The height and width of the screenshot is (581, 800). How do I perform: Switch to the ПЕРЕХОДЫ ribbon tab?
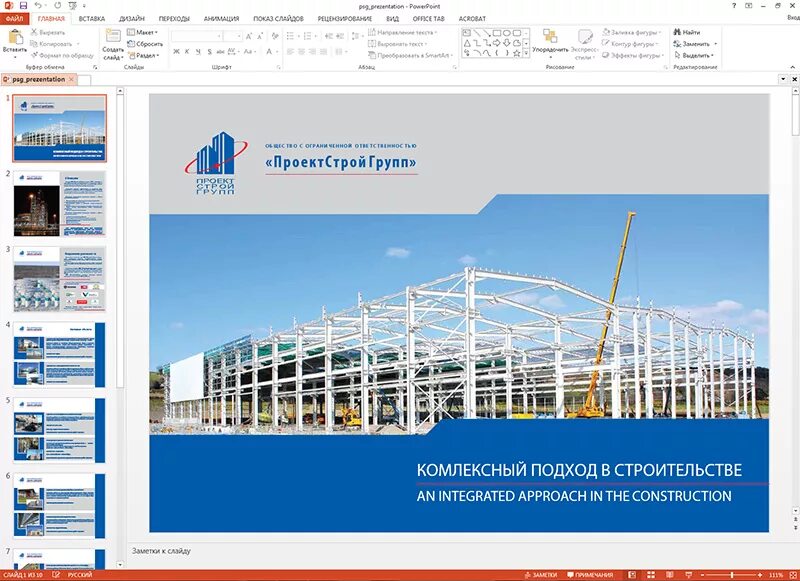click(174, 18)
